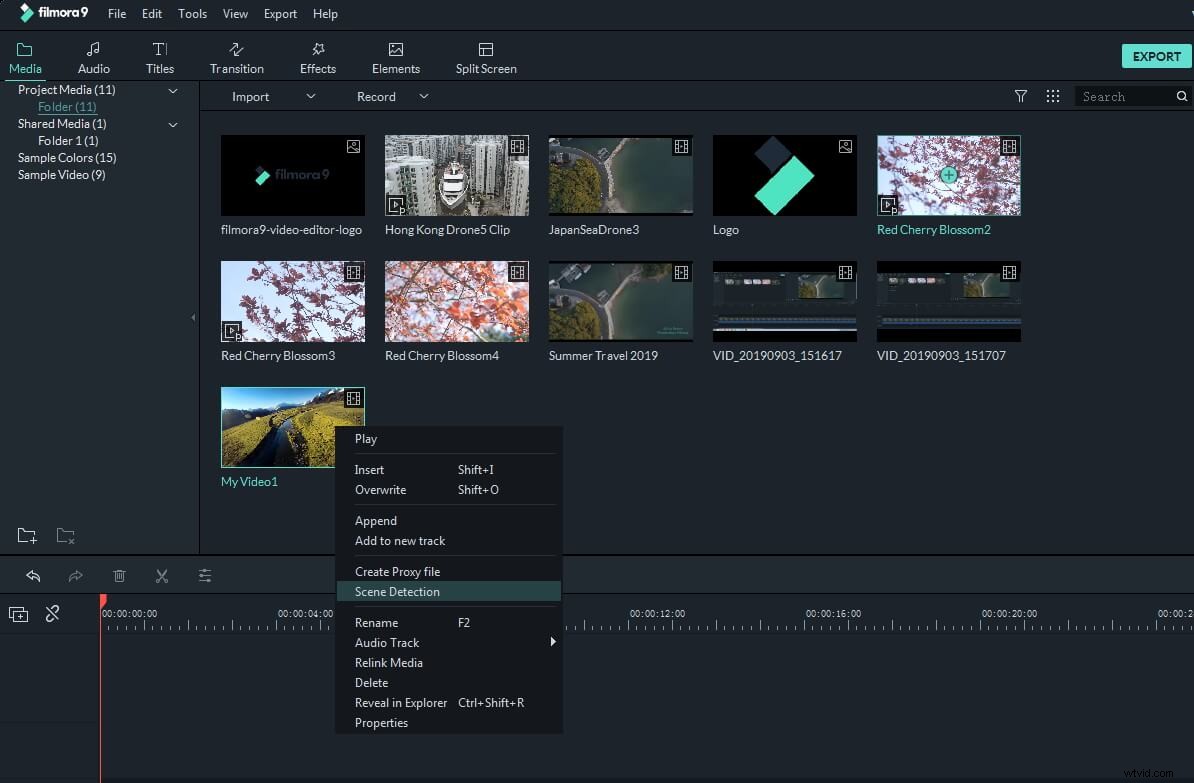Switch to the Transition tab
Viewport: 1194px width, 783px height.
(x=236, y=56)
